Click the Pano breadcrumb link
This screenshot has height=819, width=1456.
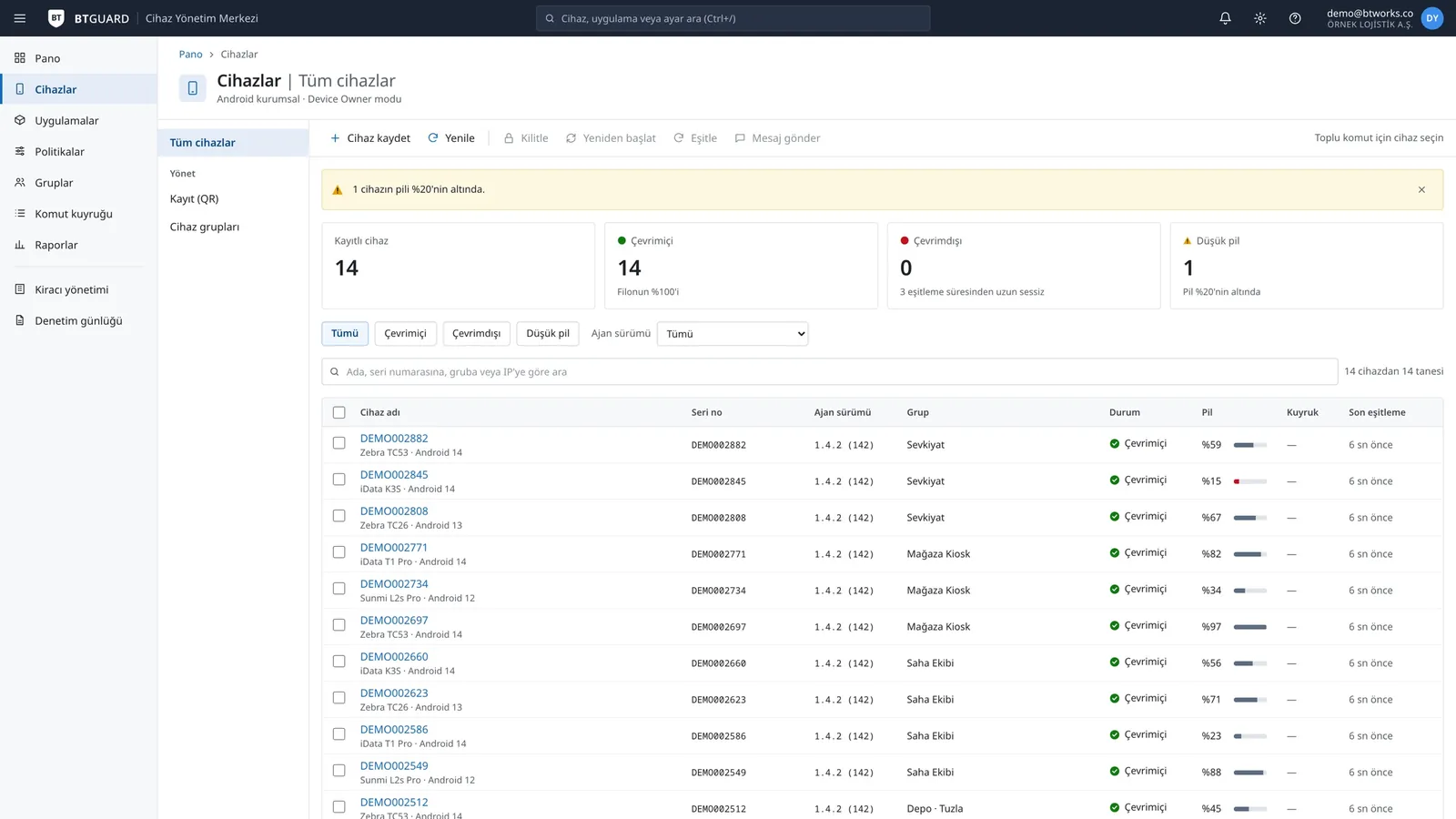pos(191,55)
